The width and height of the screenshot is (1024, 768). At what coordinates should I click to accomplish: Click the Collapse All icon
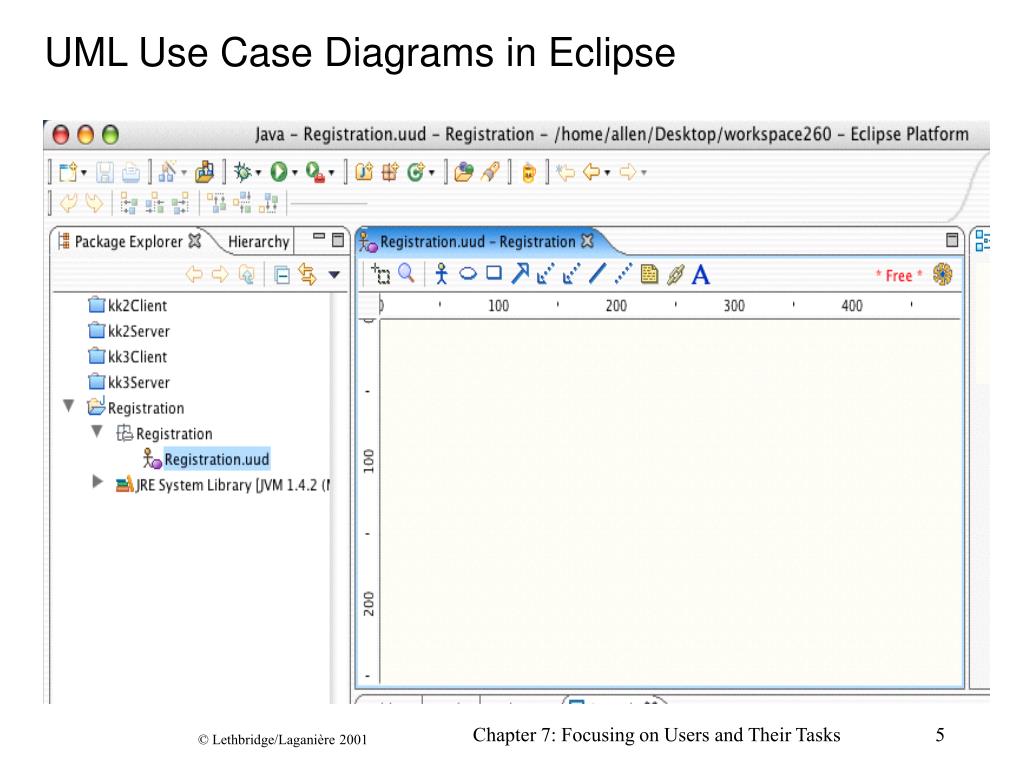tap(282, 275)
